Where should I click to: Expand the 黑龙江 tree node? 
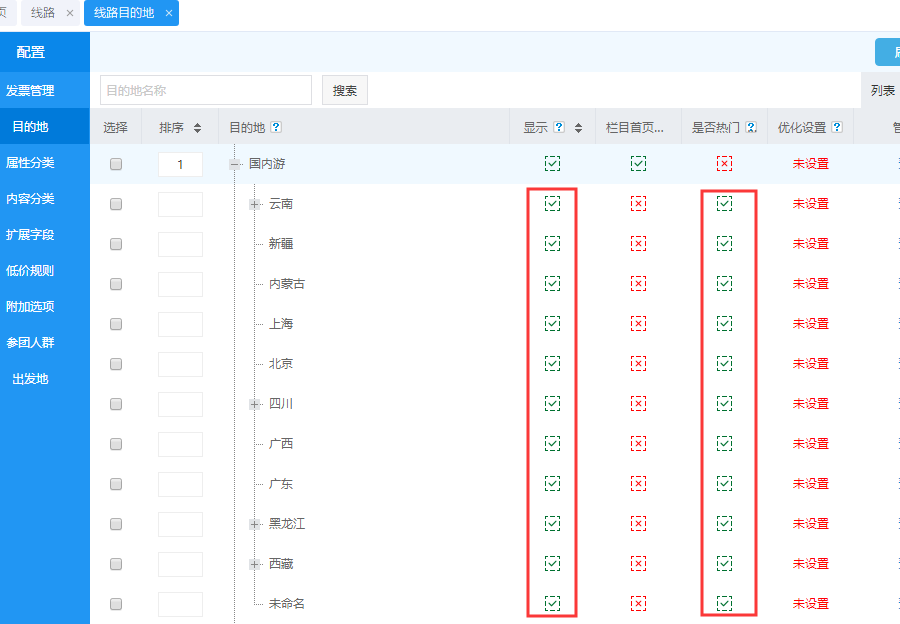coord(255,524)
